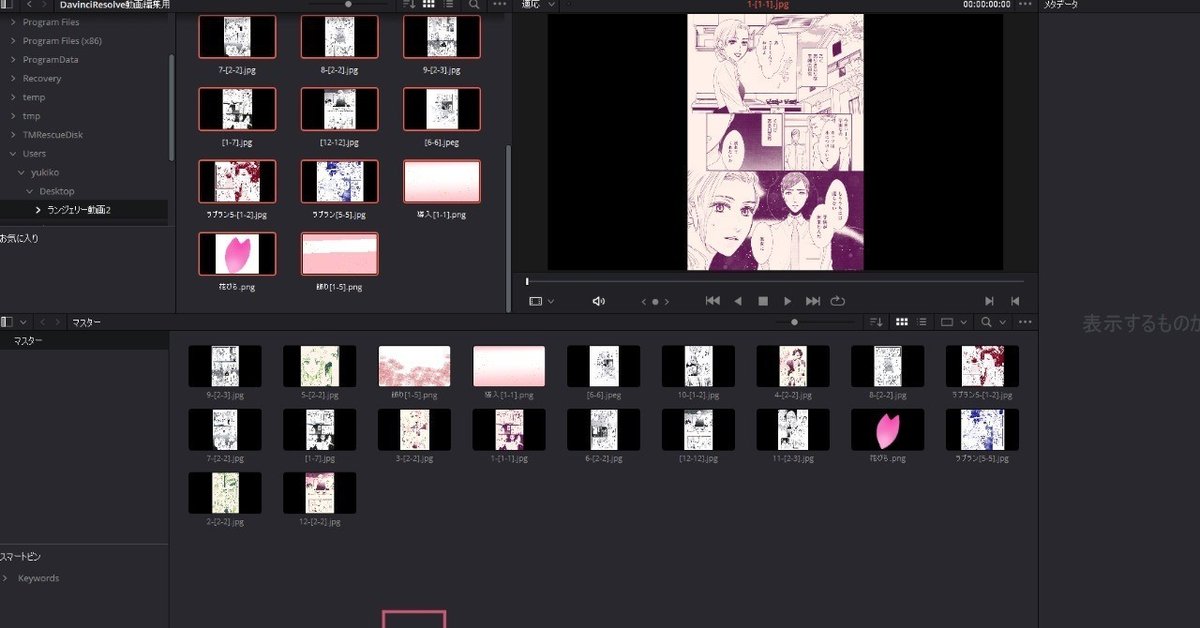This screenshot has height=628, width=1200.
Task: Step to next jog point arrow
Action: (666, 301)
